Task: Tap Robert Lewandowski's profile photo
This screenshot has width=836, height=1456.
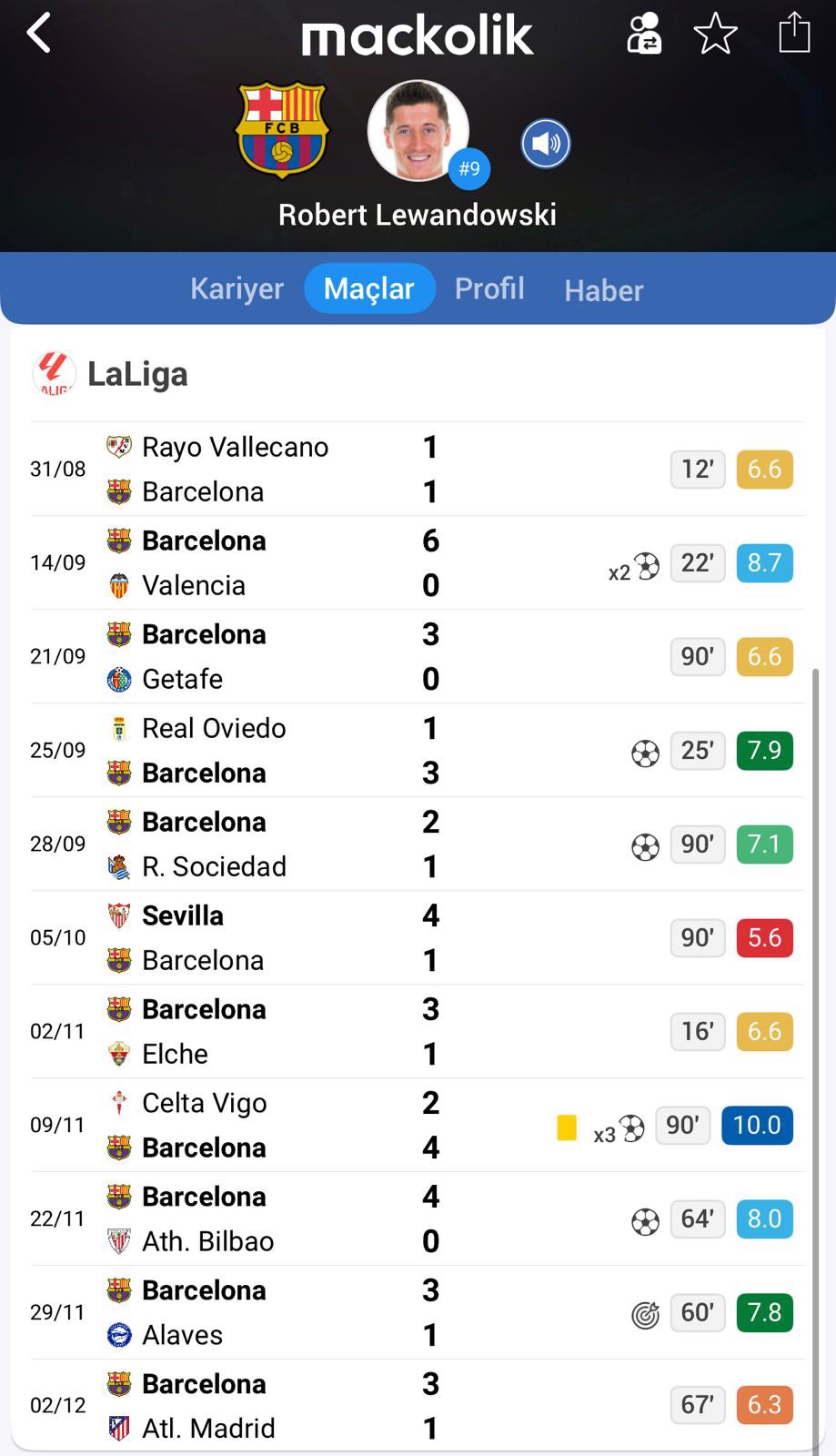Action: (x=418, y=131)
